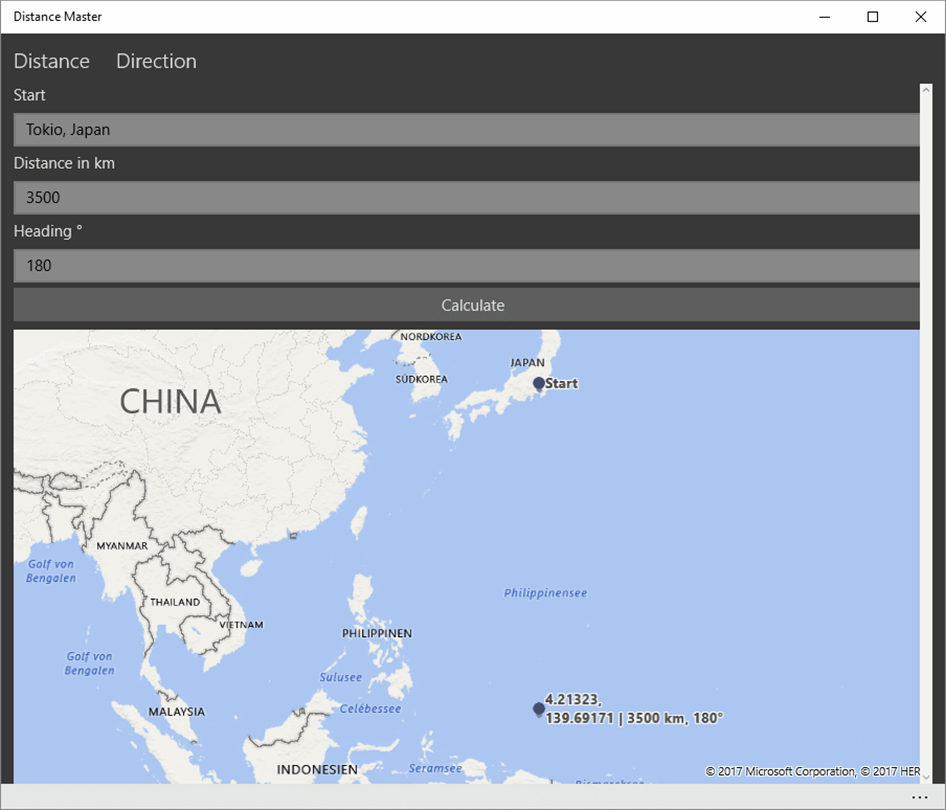Click the Microsoft Corporation copyright link
Screen dimensions: 946x810
(781, 771)
